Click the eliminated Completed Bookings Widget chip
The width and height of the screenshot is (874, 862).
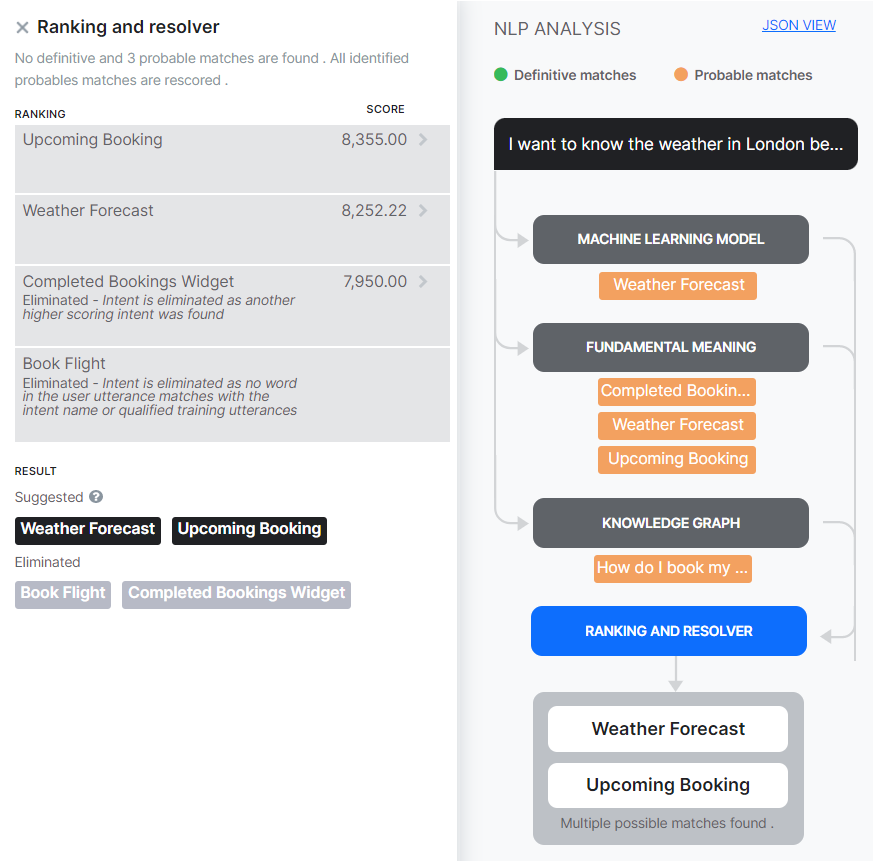236,593
